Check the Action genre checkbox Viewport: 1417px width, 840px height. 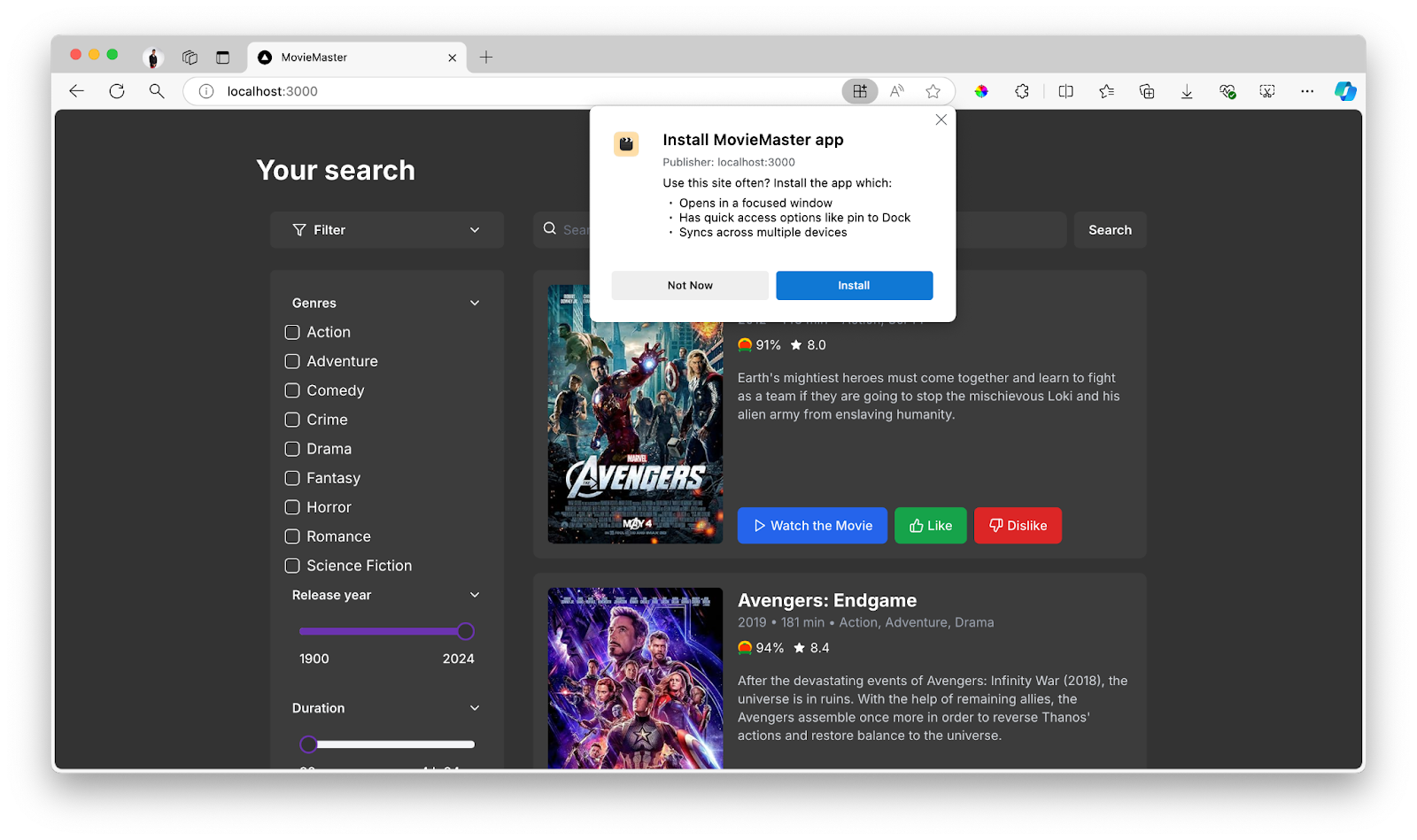click(x=292, y=332)
